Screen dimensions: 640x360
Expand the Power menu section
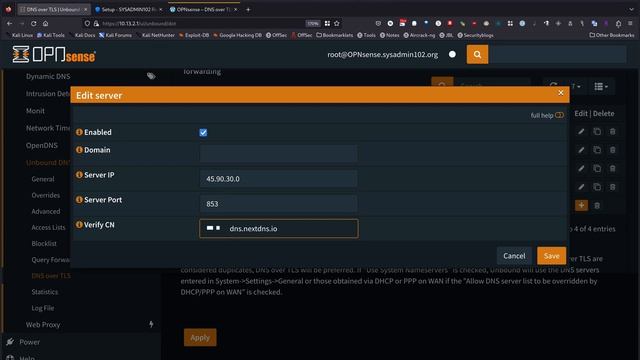tap(29, 342)
